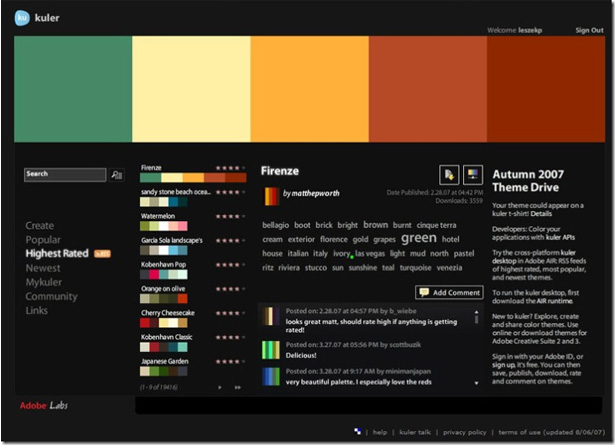
Task: Click the left theme action icon above Date Published
Action: [449, 174]
